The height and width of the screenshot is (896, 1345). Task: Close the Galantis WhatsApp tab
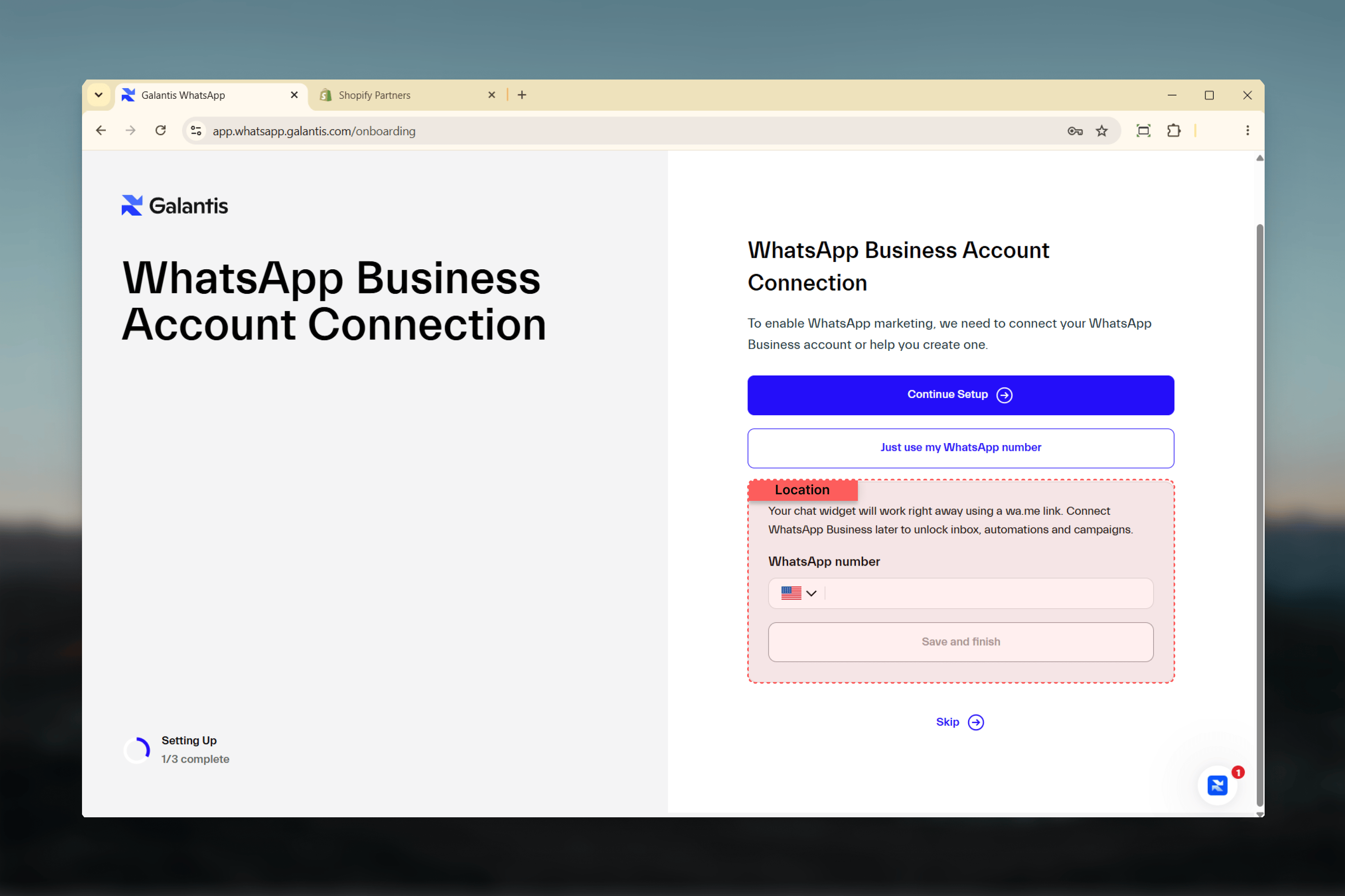click(x=294, y=95)
